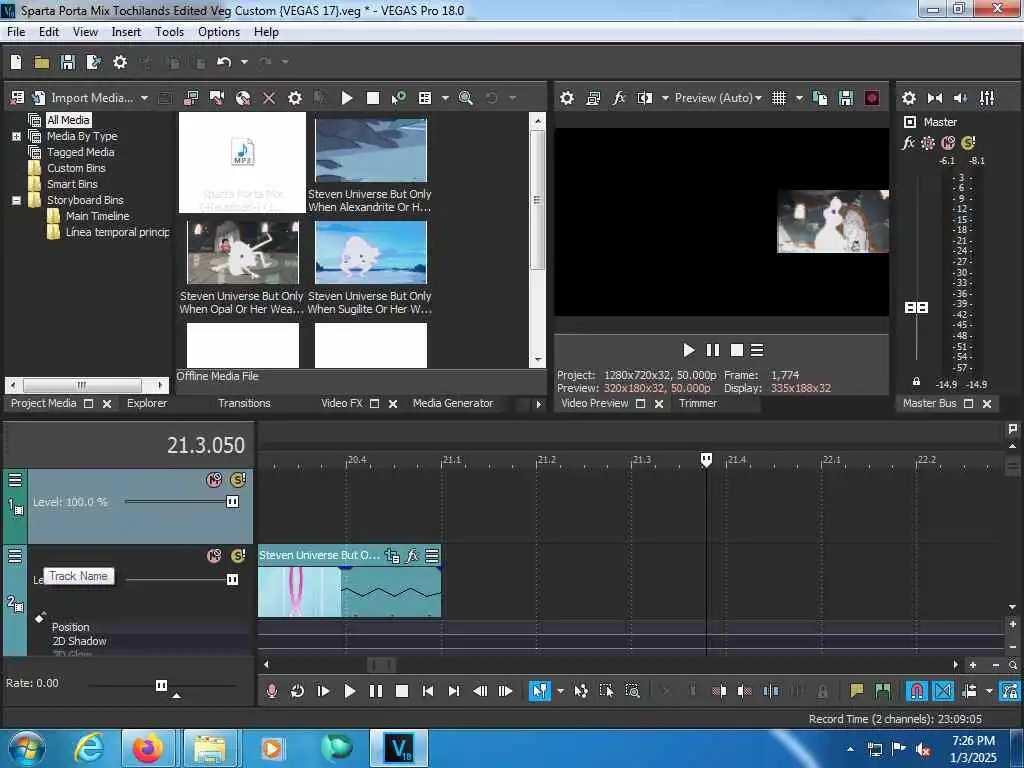Screen dimensions: 1024x768
Task: Solo video track 2
Action: [x=238, y=556]
